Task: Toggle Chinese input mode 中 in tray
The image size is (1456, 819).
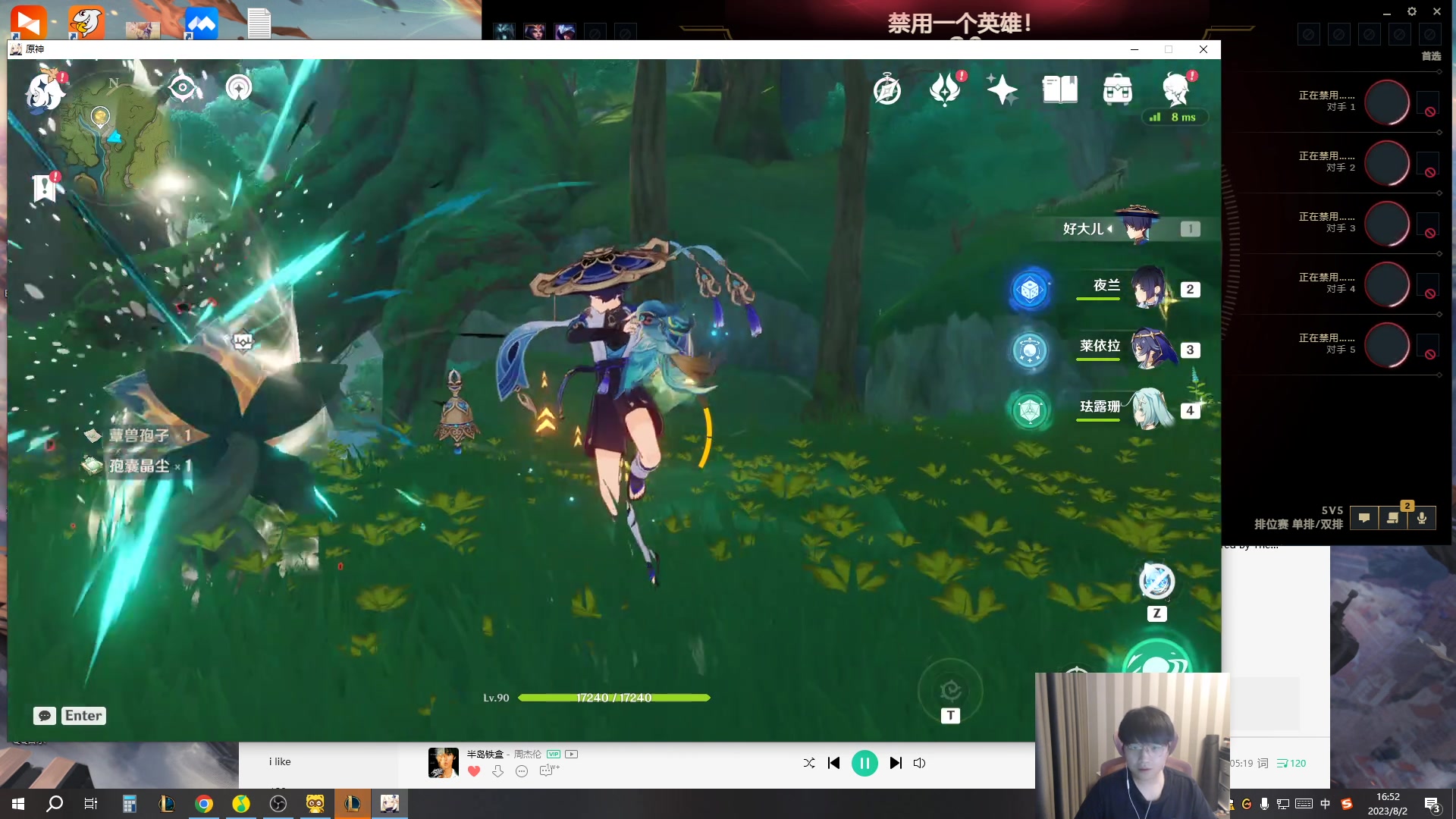Action: click(1325, 804)
